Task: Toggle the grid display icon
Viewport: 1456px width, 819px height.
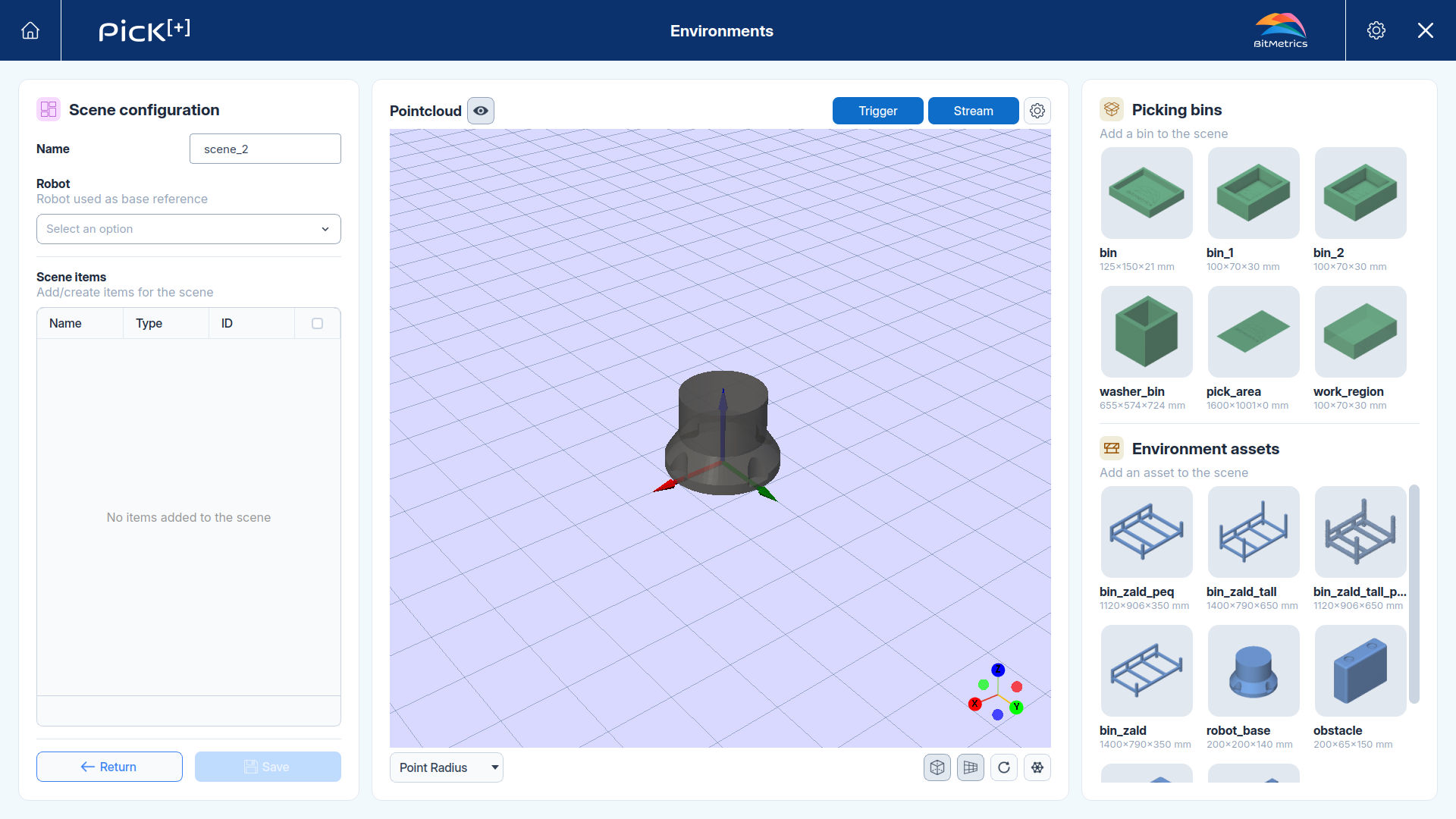Action: pos(971,767)
